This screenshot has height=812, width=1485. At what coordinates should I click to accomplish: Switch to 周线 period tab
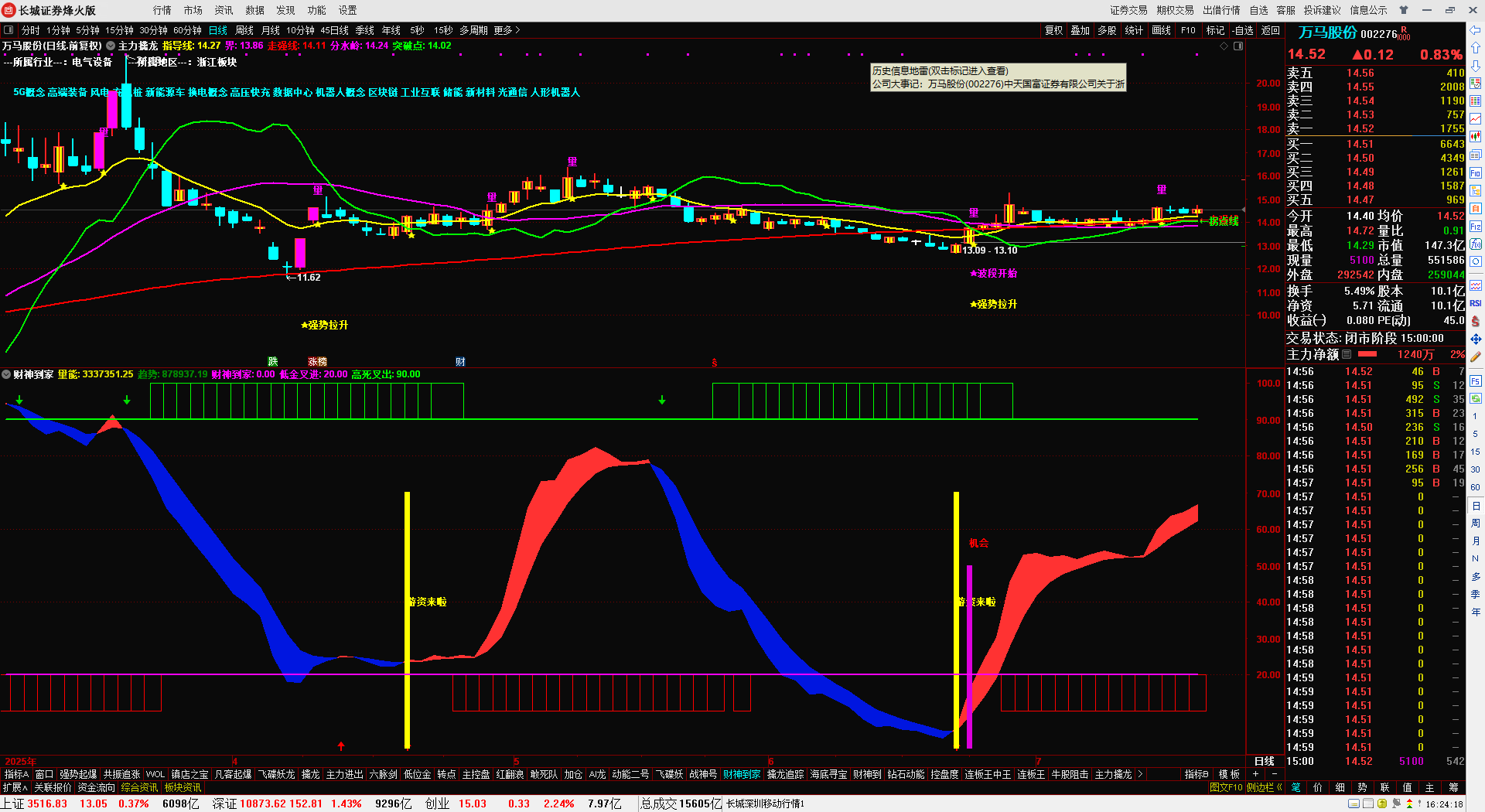click(x=244, y=30)
